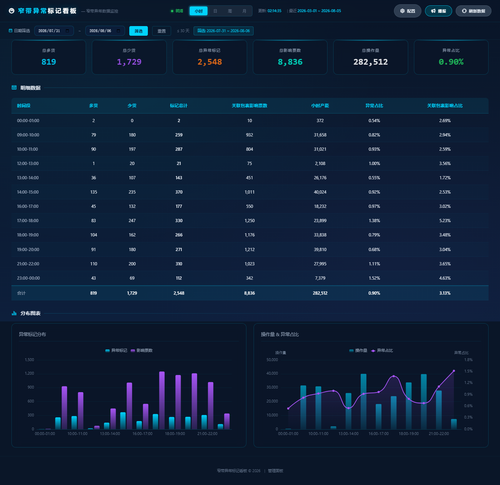Select the 19:00-20:00 table row
The image size is (500, 485).
250,249
